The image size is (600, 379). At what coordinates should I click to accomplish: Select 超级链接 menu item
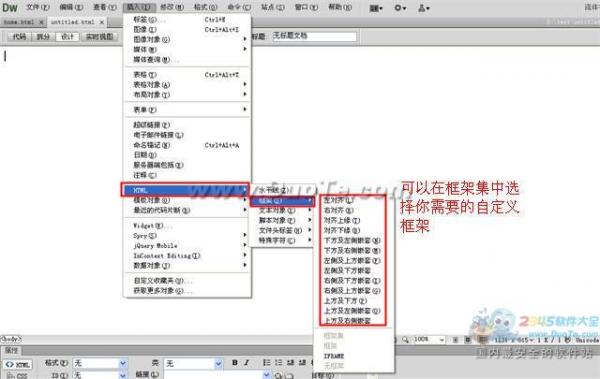click(188, 125)
